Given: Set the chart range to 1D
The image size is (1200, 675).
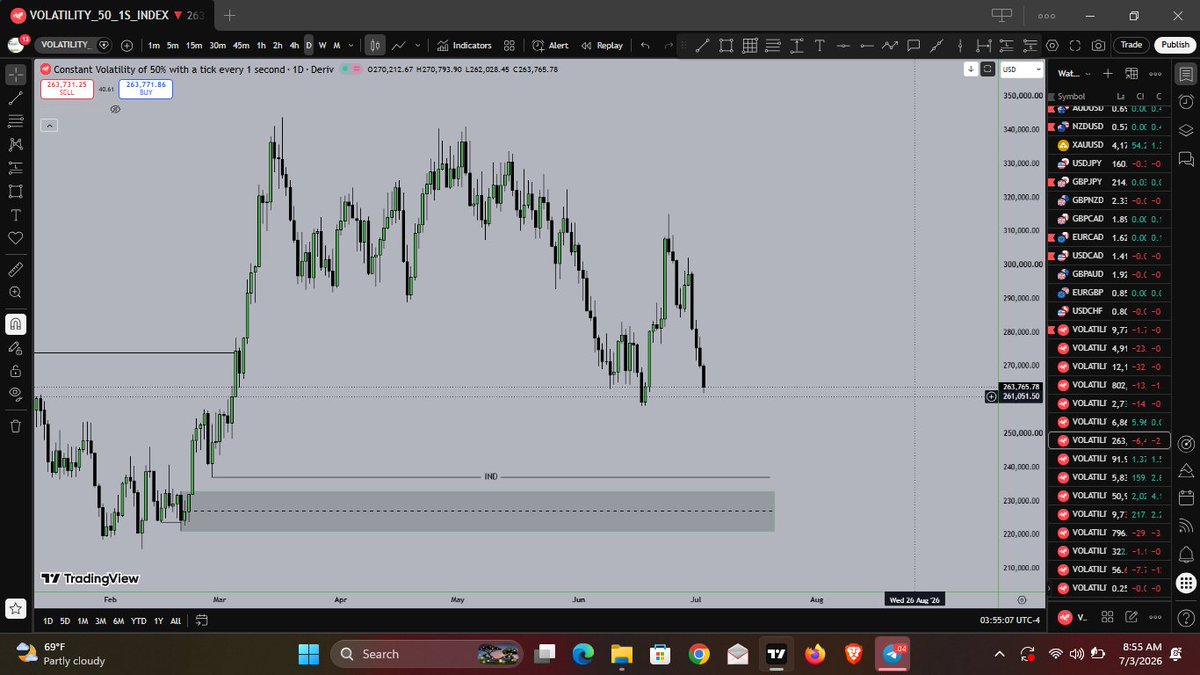Looking at the screenshot, I should (47, 620).
